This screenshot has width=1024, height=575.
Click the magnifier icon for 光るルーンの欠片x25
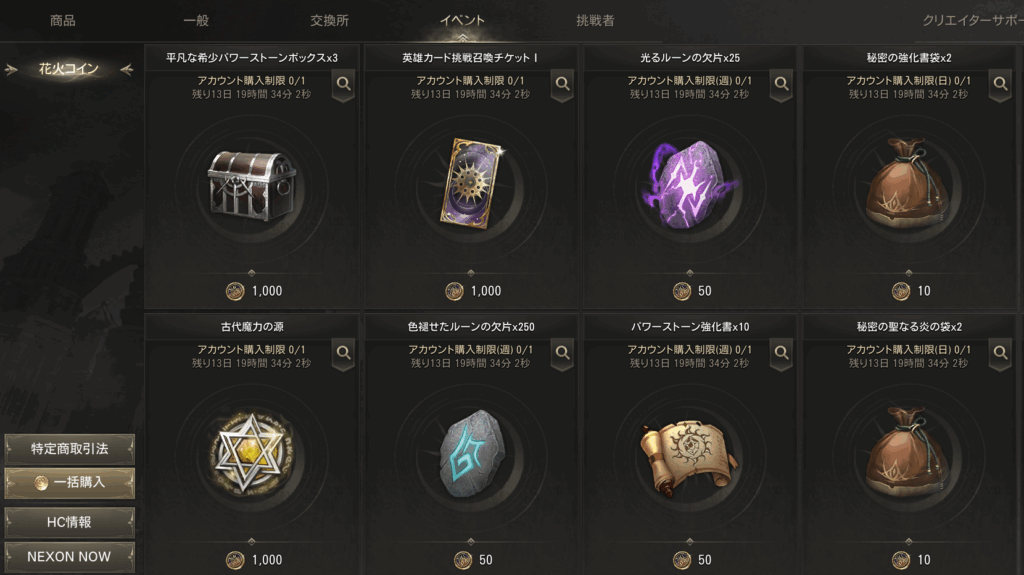[x=781, y=85]
